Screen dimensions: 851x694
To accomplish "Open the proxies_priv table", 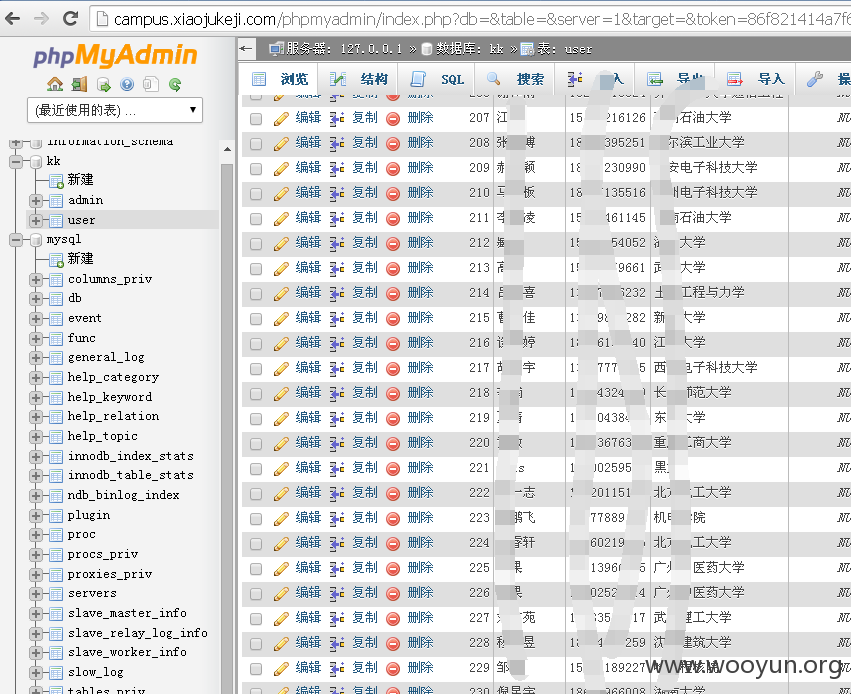I will 110,574.
